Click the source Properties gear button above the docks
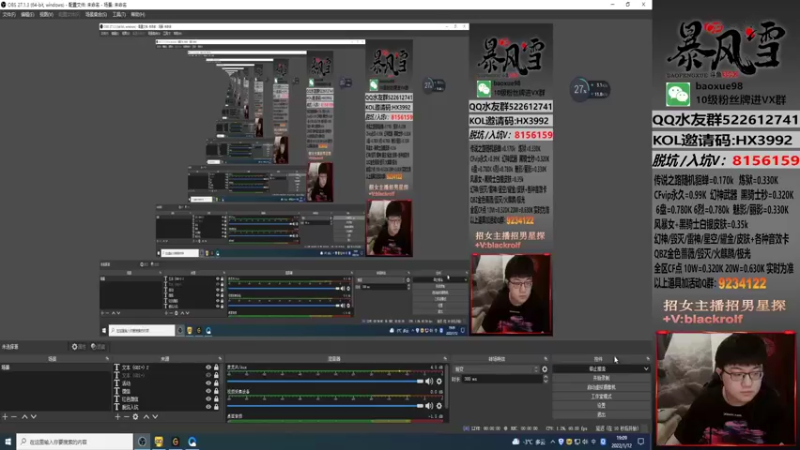The image size is (800, 450). (78, 346)
